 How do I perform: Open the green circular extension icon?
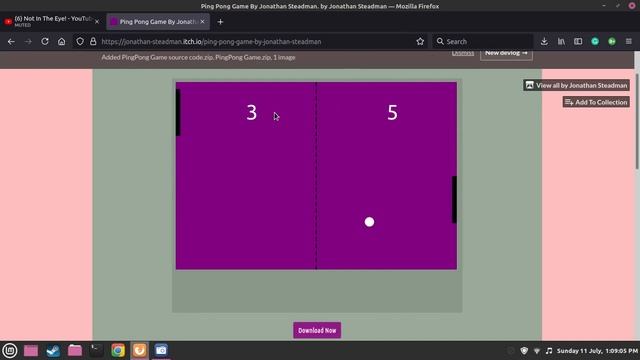pyautogui.click(x=612, y=42)
